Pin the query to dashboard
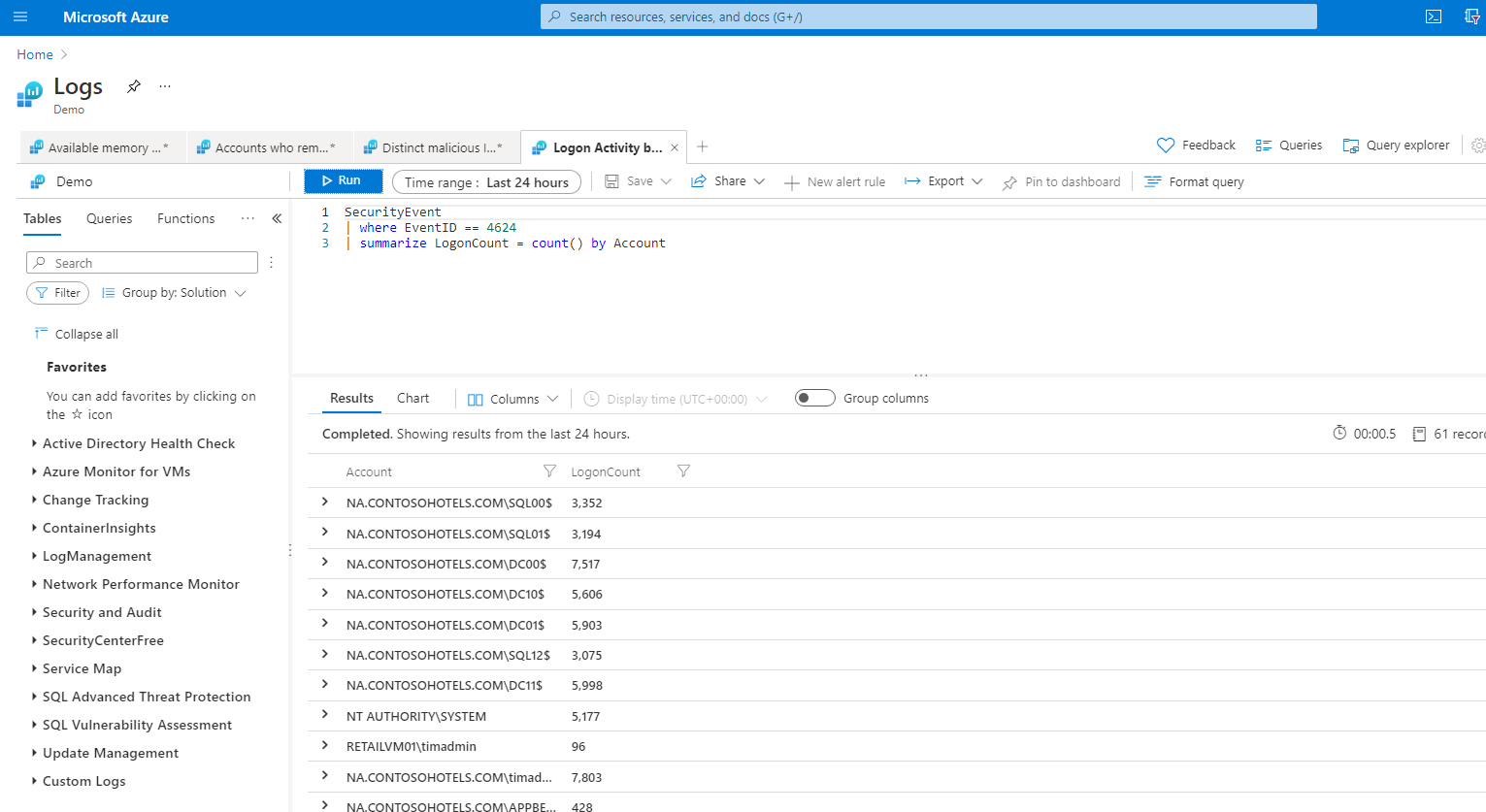The image size is (1486, 812). click(1060, 180)
